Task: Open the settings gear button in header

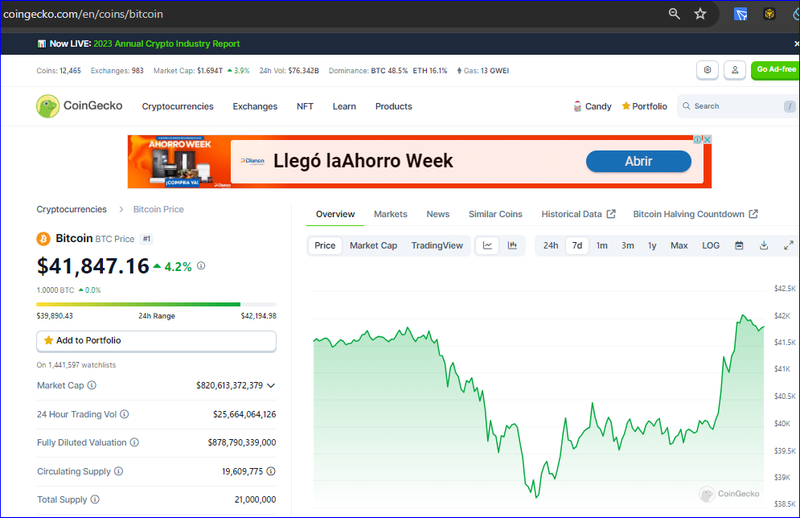Action: (707, 70)
